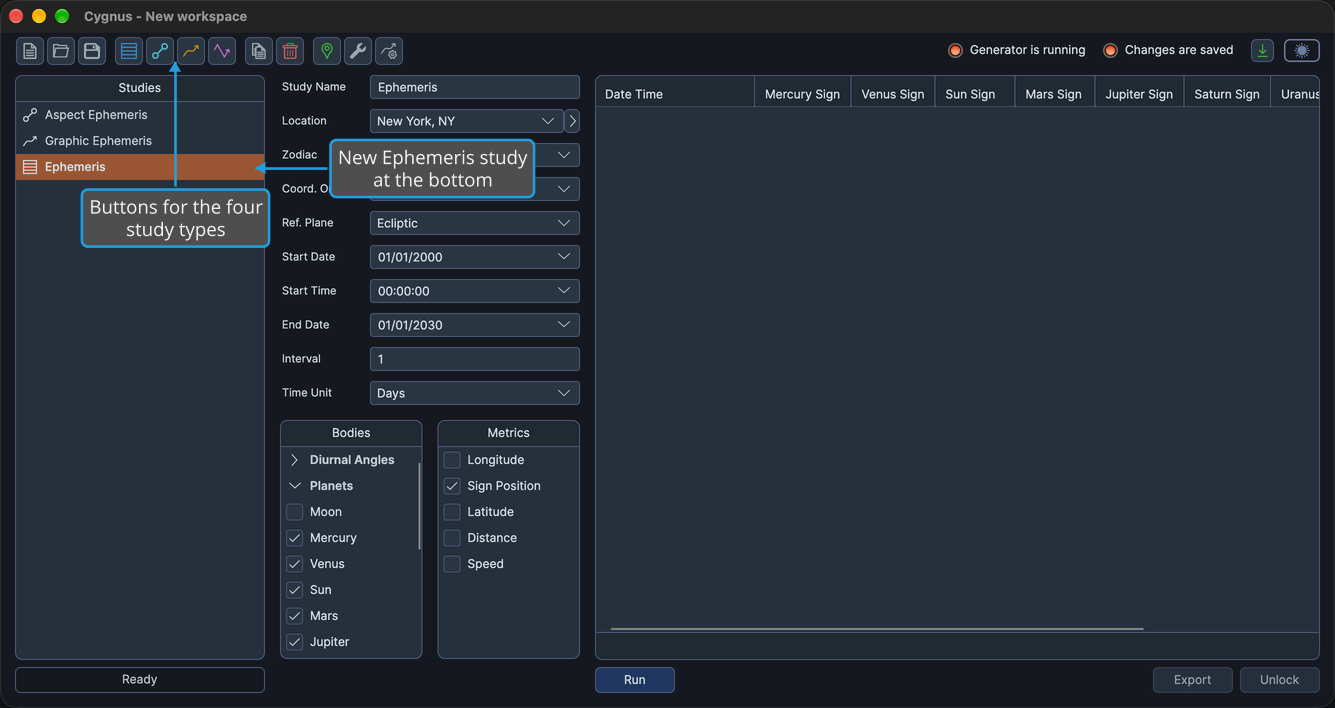Click the Mercury Sign column header

[x=802, y=94]
